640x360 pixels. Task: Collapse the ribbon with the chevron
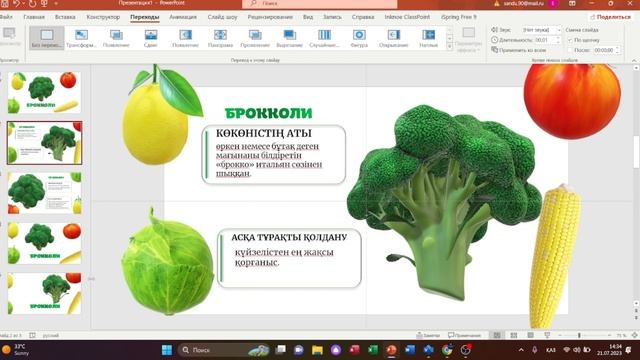click(634, 60)
